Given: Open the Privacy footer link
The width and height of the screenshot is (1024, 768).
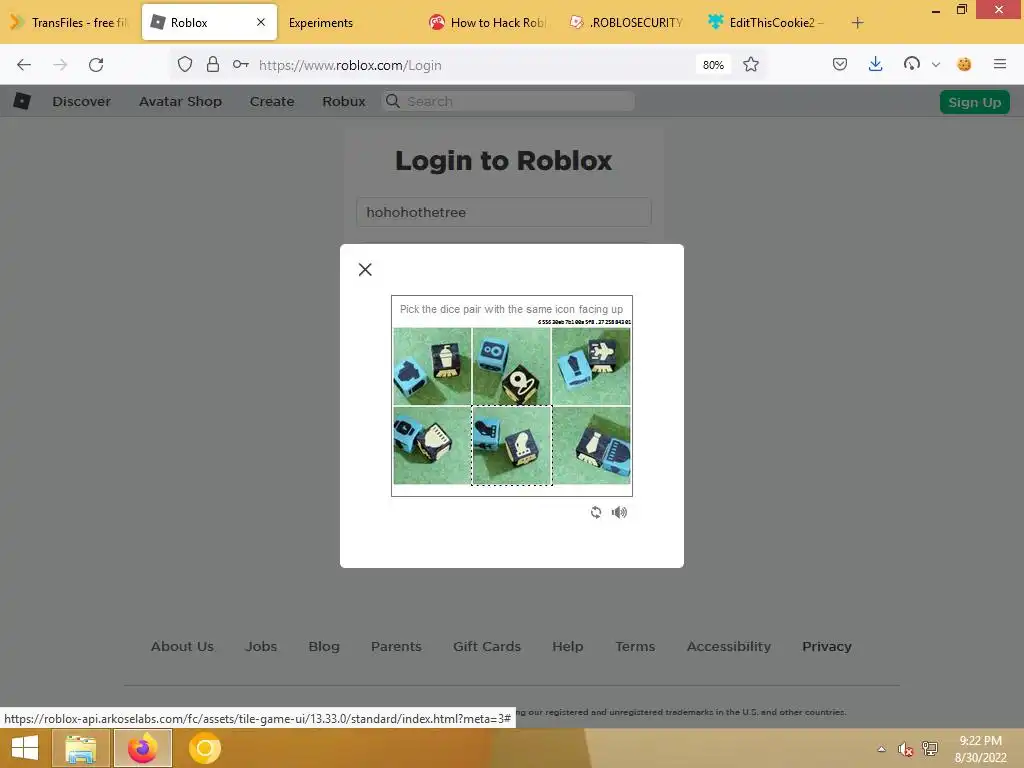Looking at the screenshot, I should pos(826,646).
